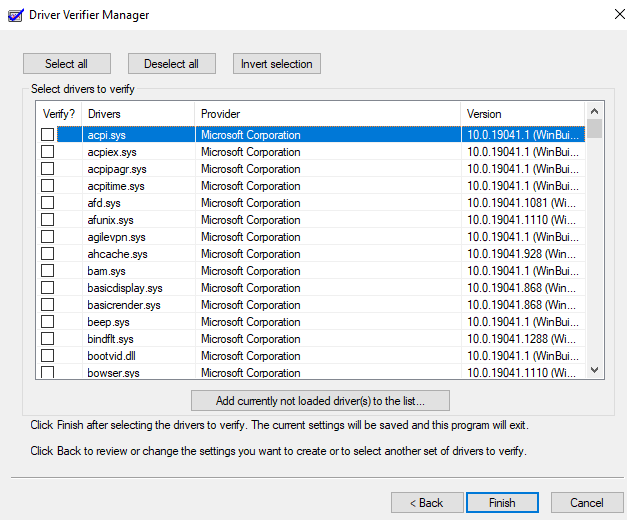Image resolution: width=627 pixels, height=520 pixels.
Task: Click the scrollbar up arrow in driver list
Action: [x=594, y=109]
